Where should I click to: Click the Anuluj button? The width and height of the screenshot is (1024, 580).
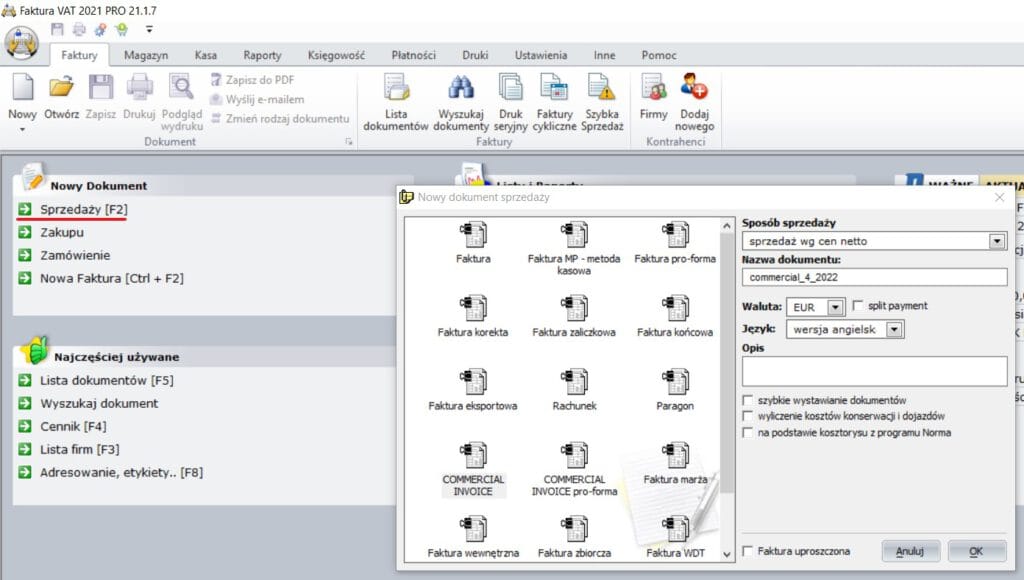pyautogui.click(x=910, y=551)
